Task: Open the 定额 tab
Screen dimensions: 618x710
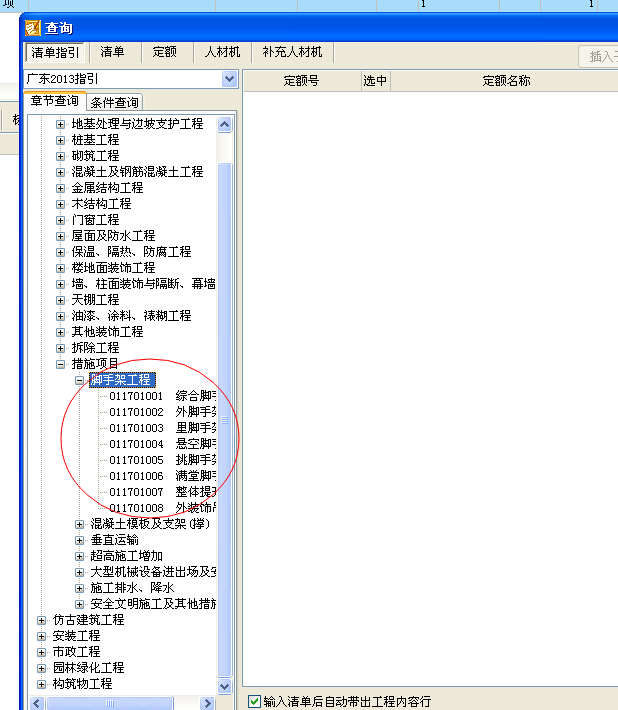Action: (x=164, y=52)
